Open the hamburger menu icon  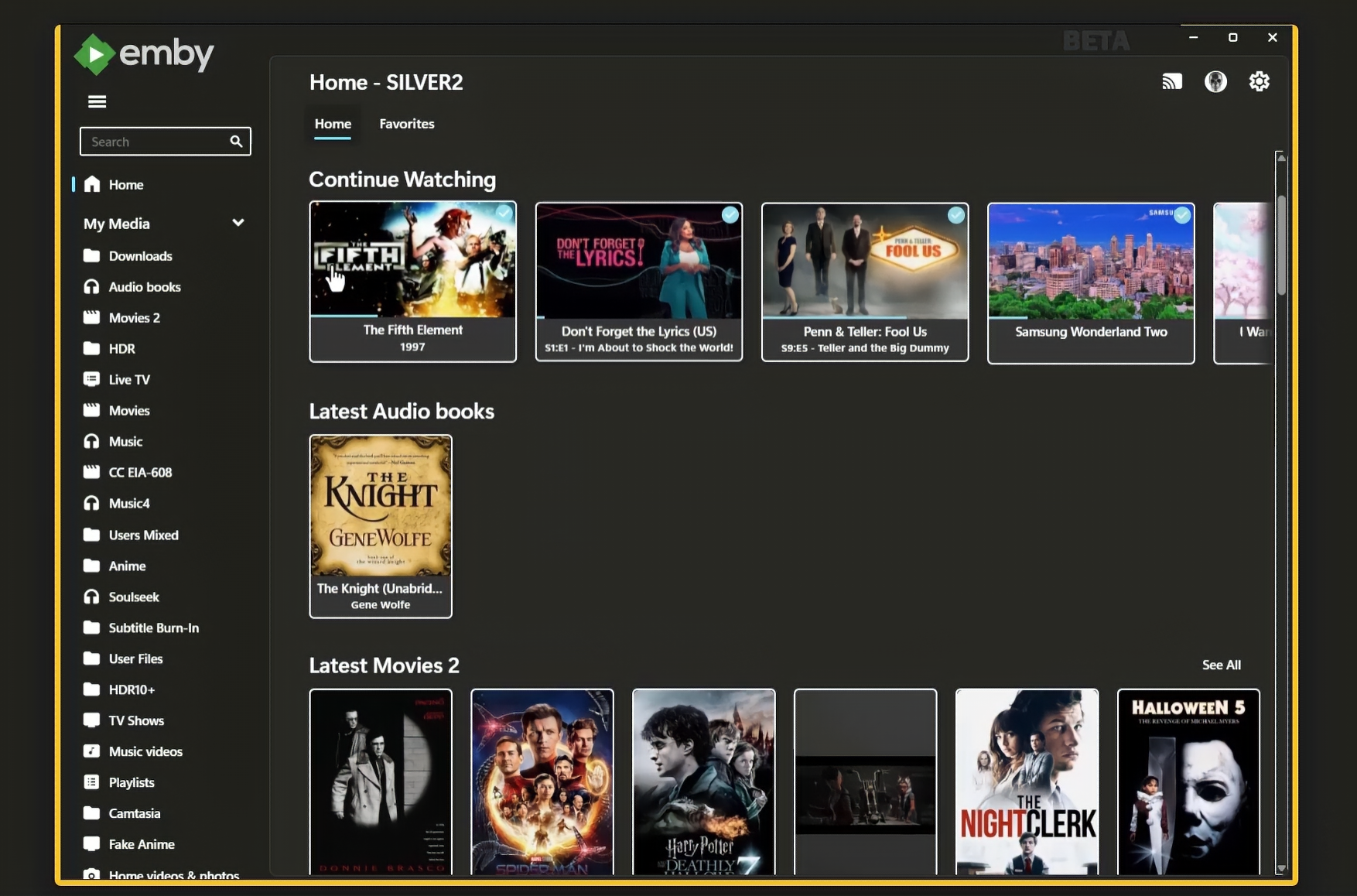pyautogui.click(x=97, y=101)
